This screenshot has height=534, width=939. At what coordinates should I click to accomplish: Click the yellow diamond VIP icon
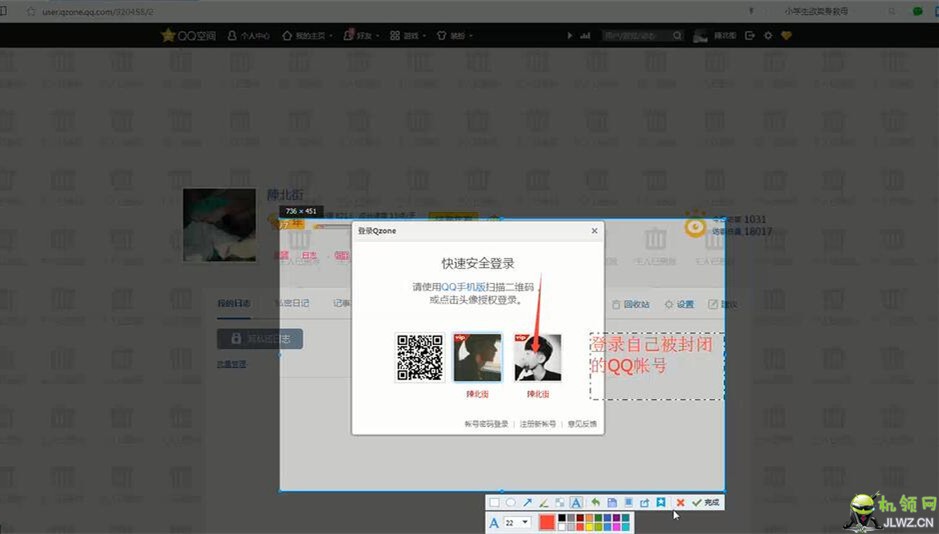coord(786,36)
